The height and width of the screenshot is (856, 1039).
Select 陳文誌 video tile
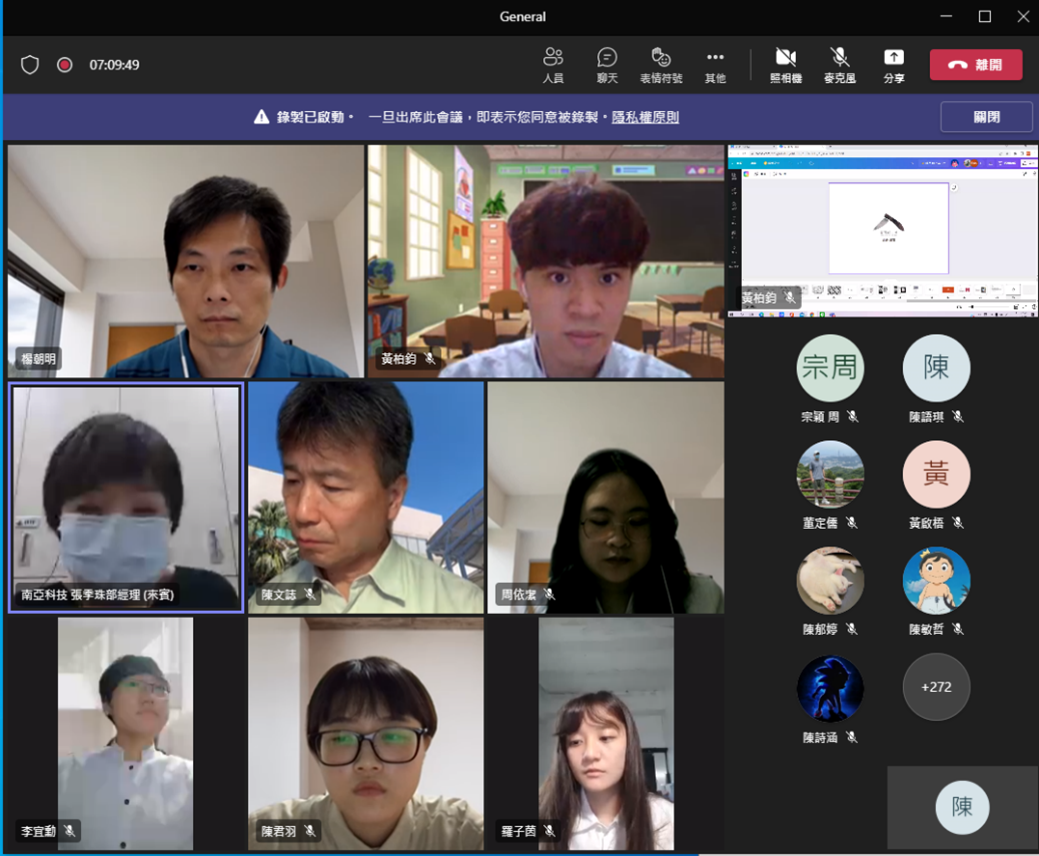(x=366, y=498)
